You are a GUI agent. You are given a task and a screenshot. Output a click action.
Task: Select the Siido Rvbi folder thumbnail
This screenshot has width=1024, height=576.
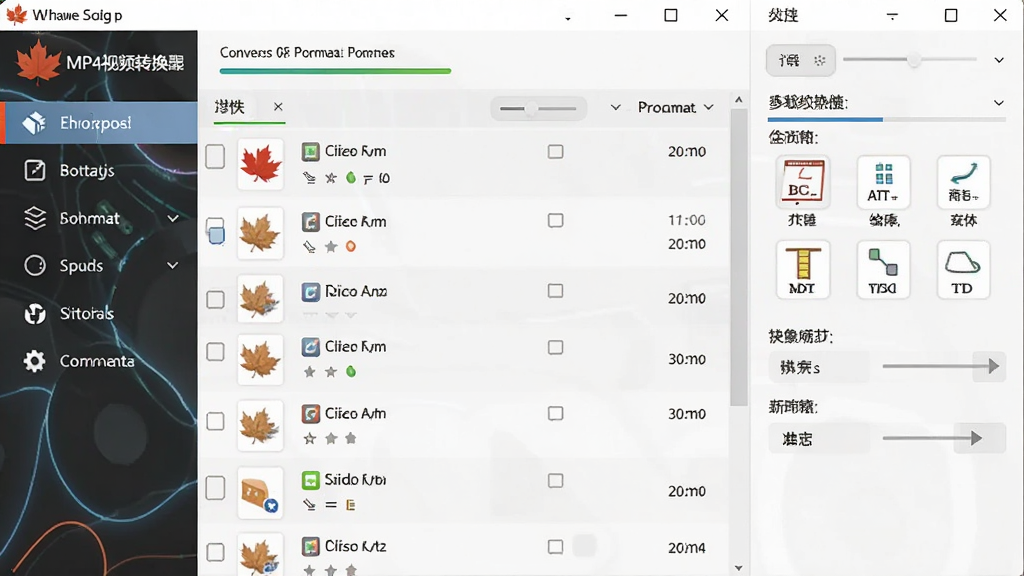tap(261, 493)
